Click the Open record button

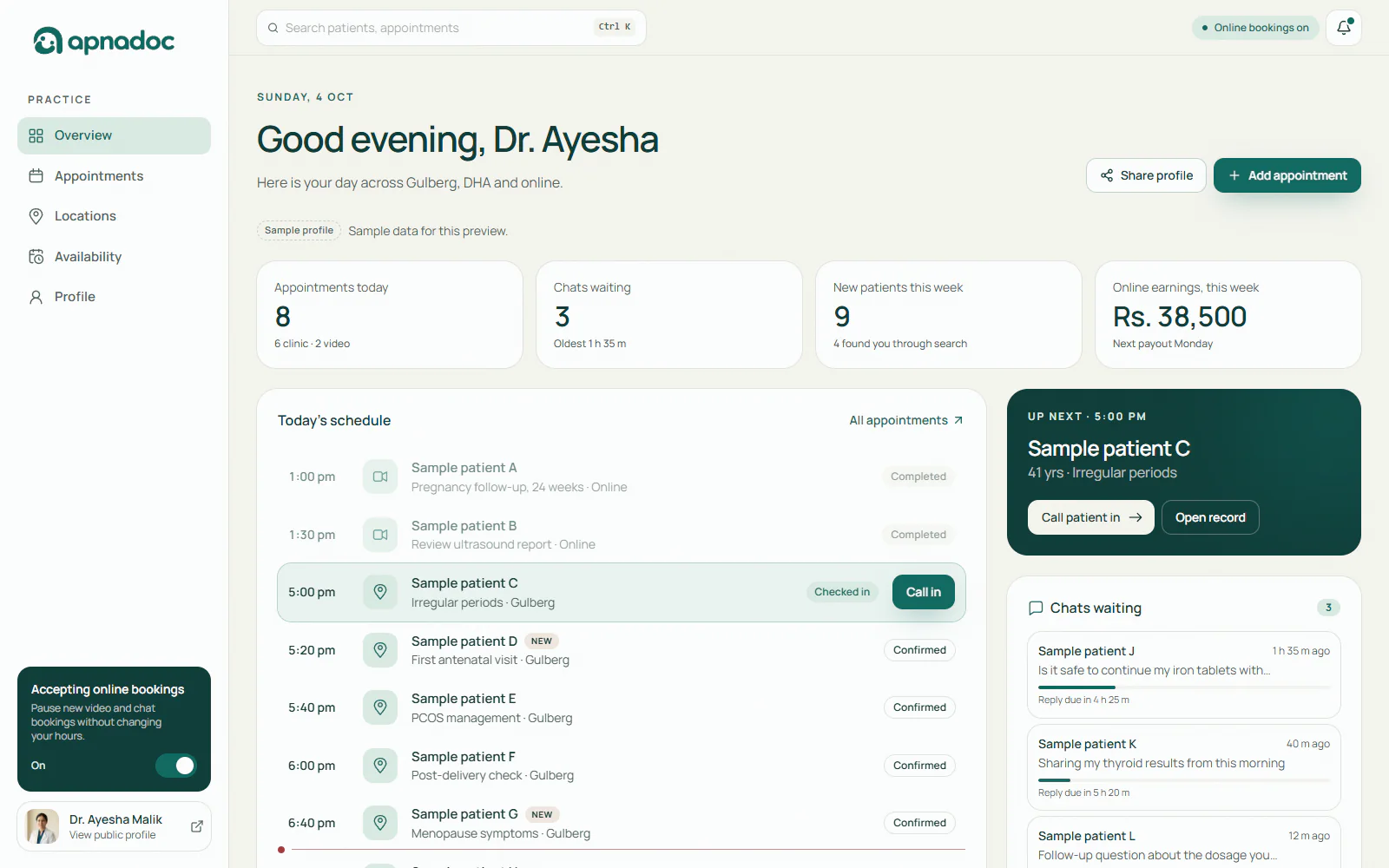[x=1210, y=517]
